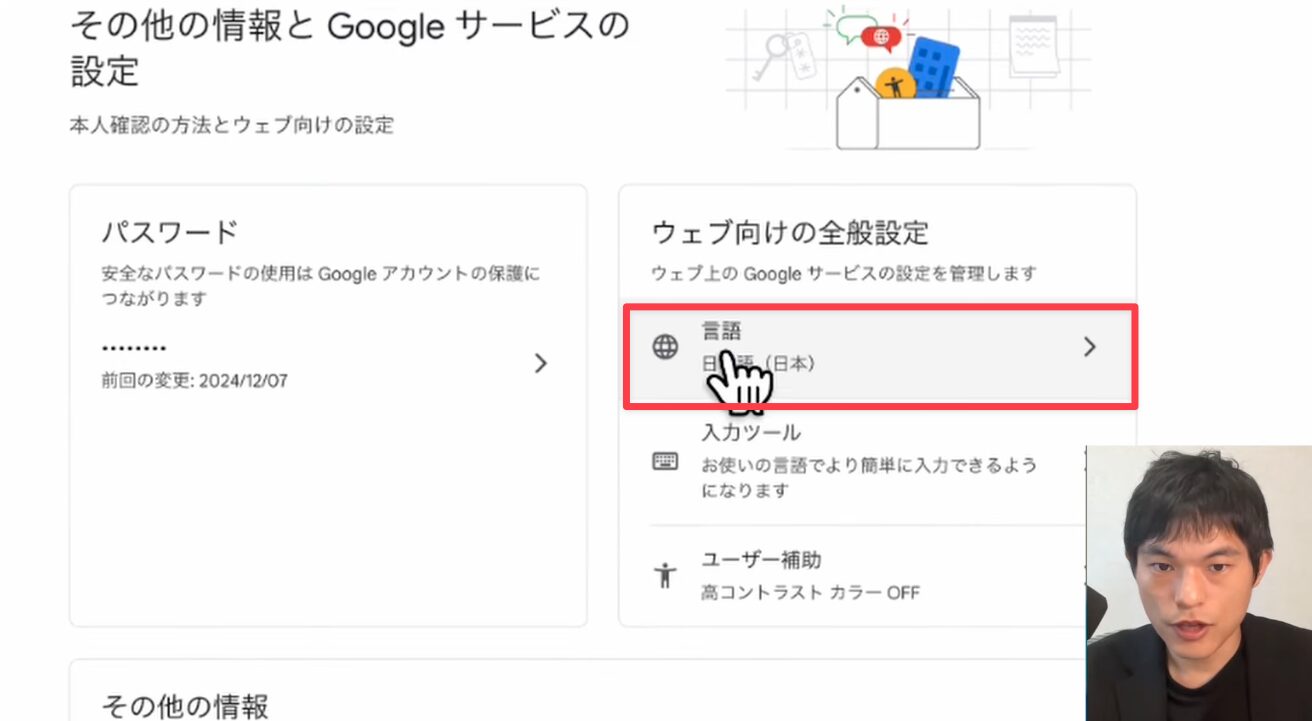Click the 前回の変更 date text
This screenshot has width=1312, height=721.
(195, 381)
